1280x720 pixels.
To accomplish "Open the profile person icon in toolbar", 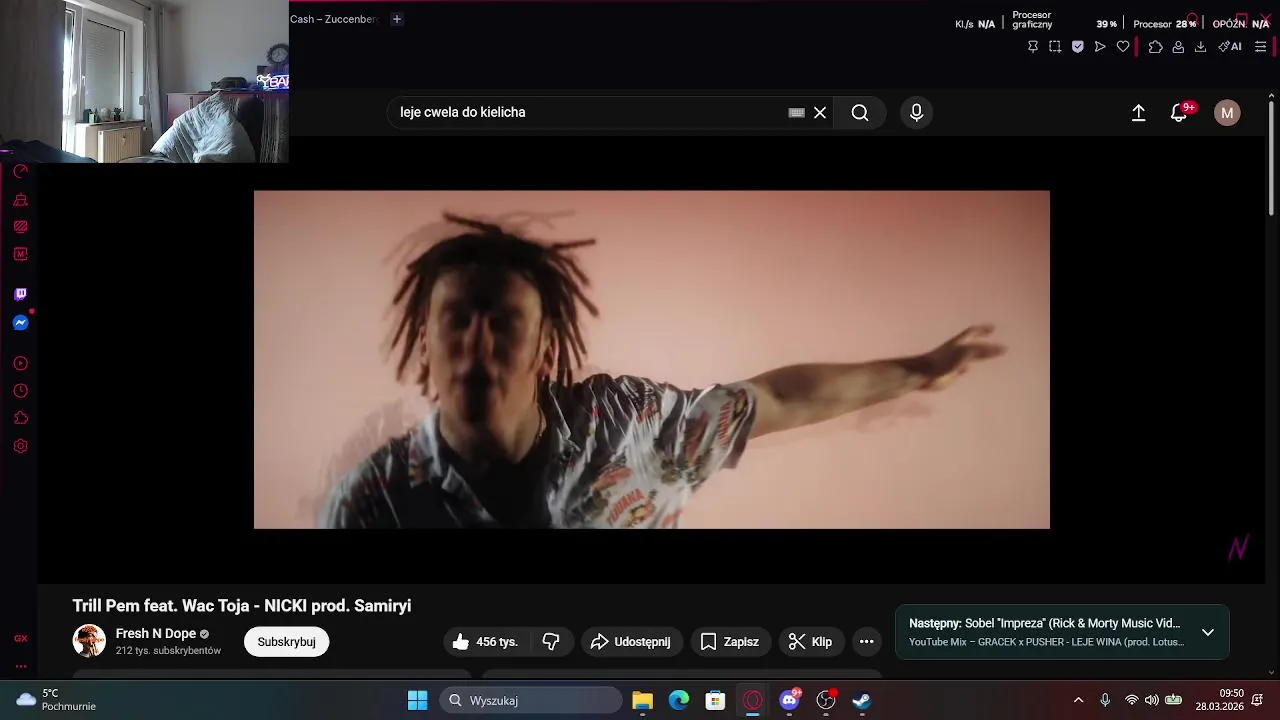I will 1178,46.
